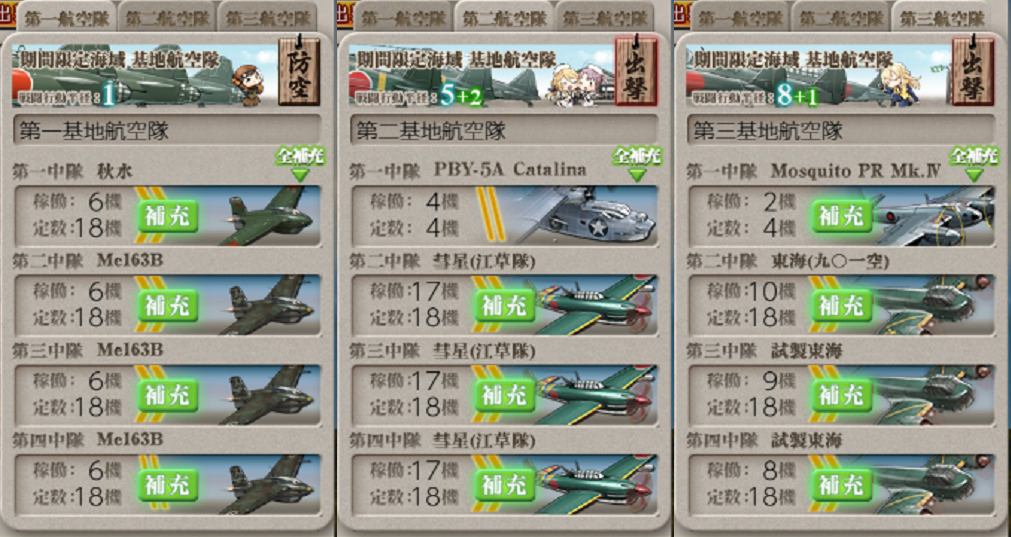
Task: Resupply the Mosquito PR Mk.IV squadron
Action: coord(841,216)
